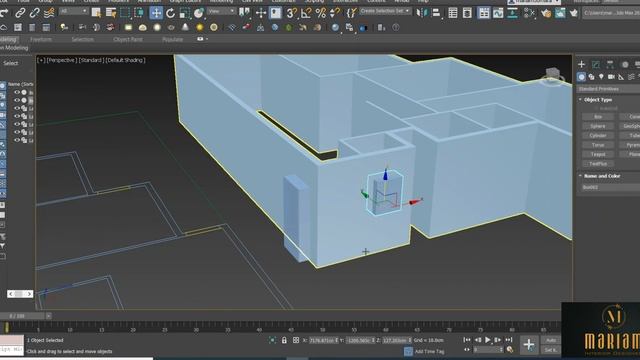The height and width of the screenshot is (360, 640).
Task: Click the object name input field
Action: pos(611,187)
